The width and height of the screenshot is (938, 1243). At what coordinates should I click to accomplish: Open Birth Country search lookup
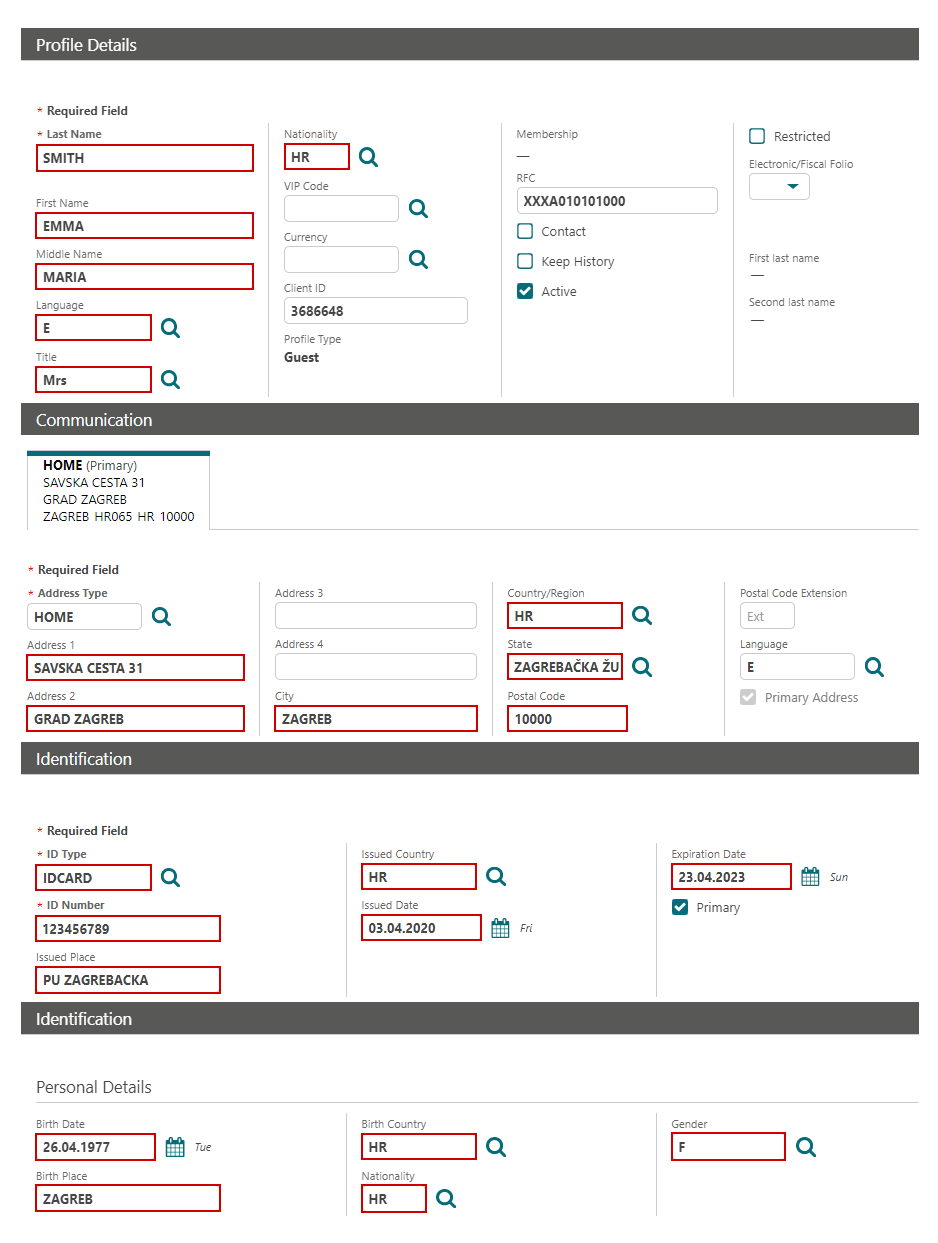[x=495, y=1146]
